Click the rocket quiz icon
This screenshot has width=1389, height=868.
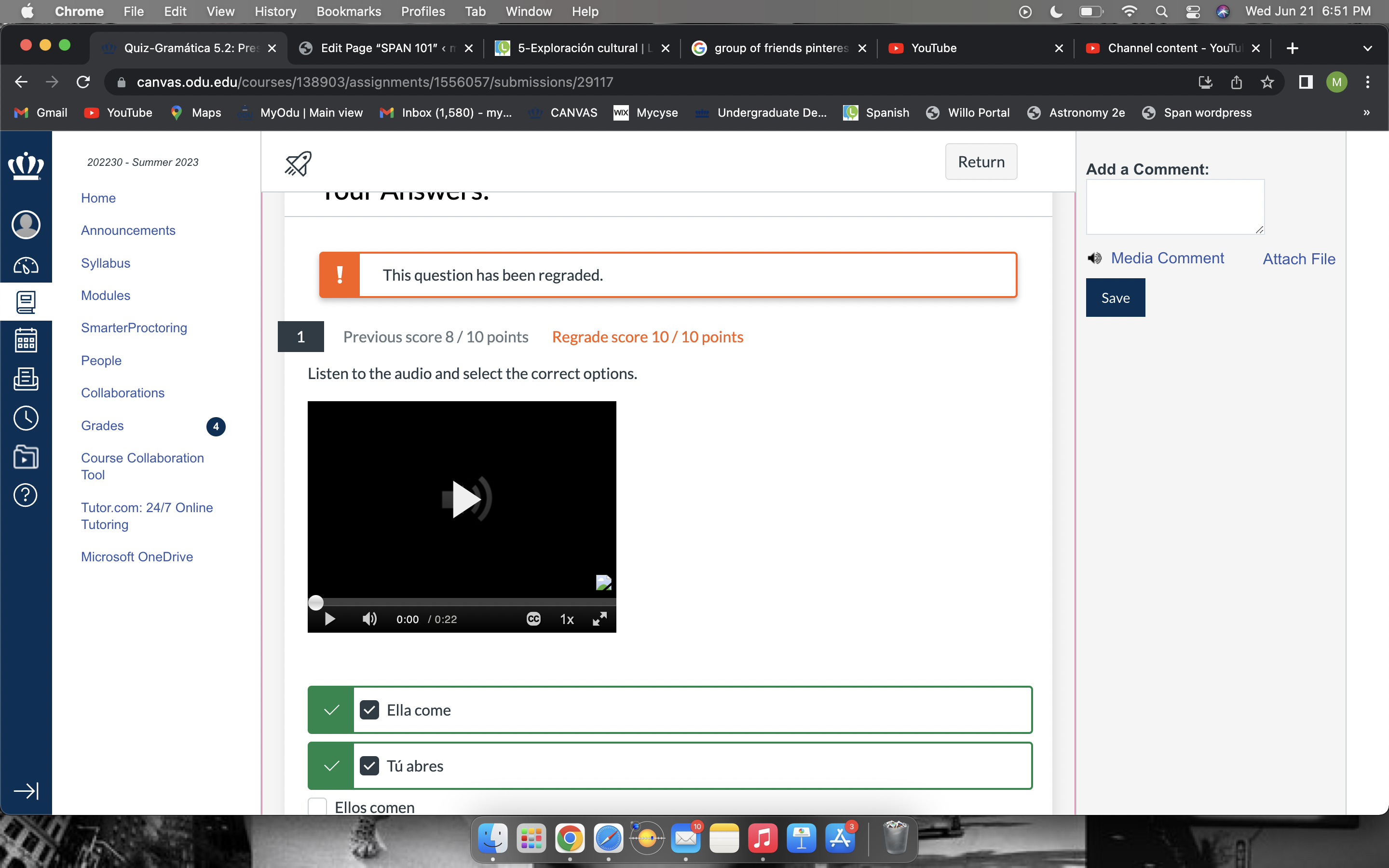(299, 163)
